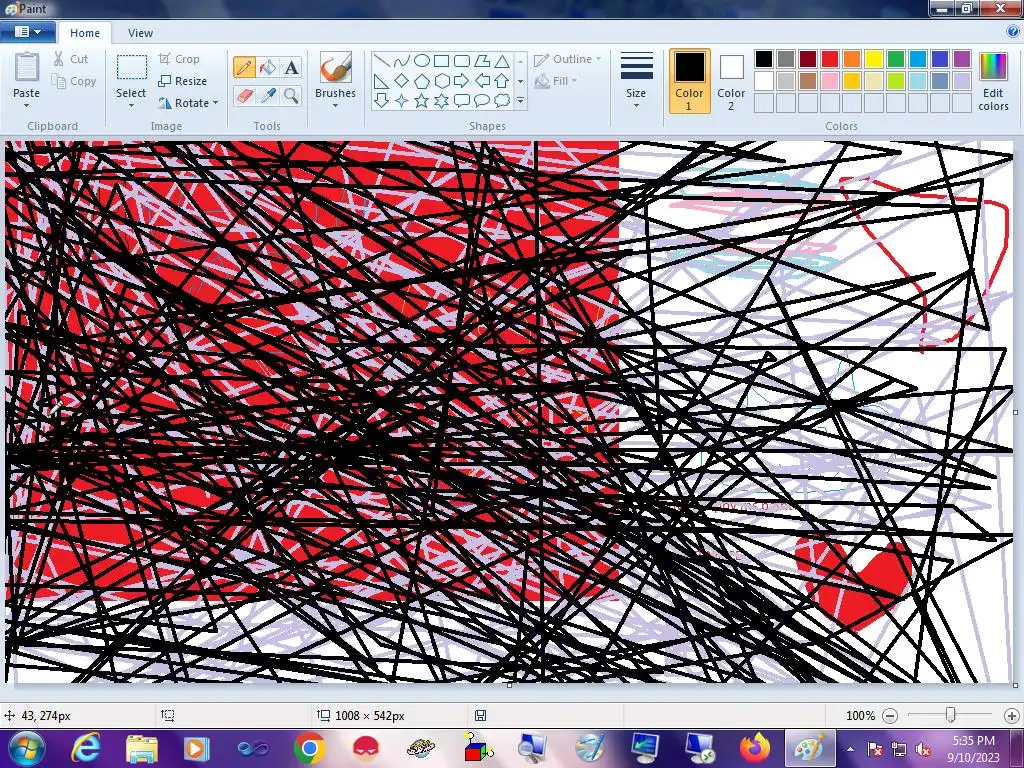Viewport: 1024px width, 768px height.
Task: Open Paint Help question mark
Action: tap(1013, 31)
